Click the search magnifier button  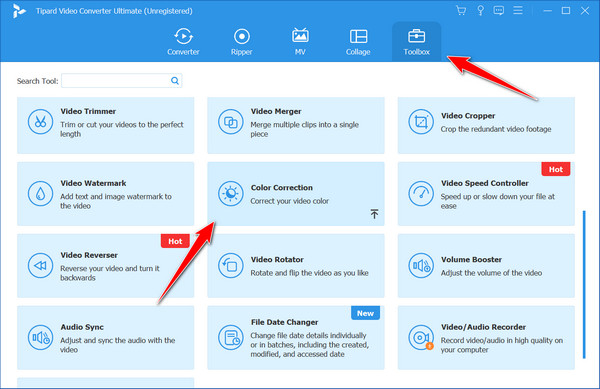[x=175, y=81]
